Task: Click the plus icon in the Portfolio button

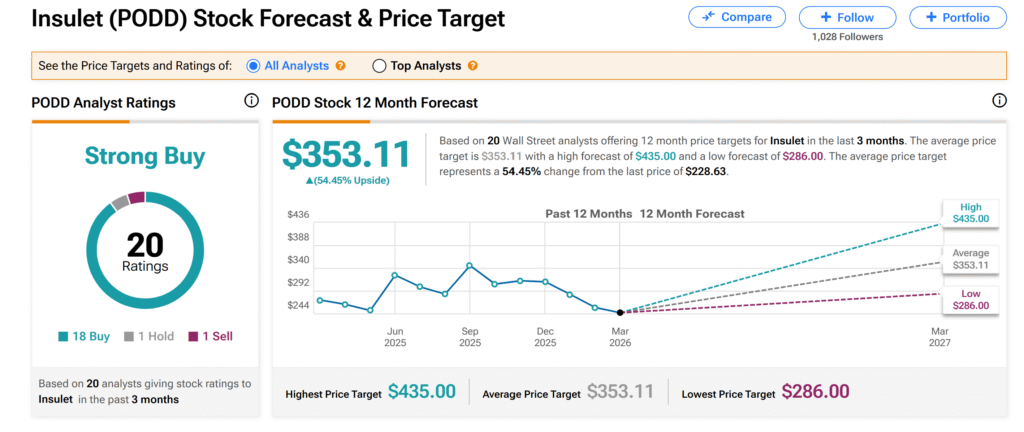Action: [932, 17]
